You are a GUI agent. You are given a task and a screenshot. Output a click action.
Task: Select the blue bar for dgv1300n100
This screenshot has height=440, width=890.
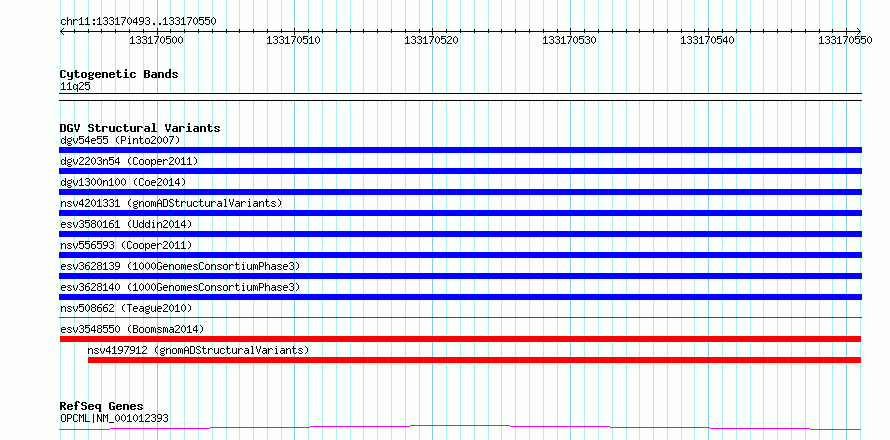point(460,192)
